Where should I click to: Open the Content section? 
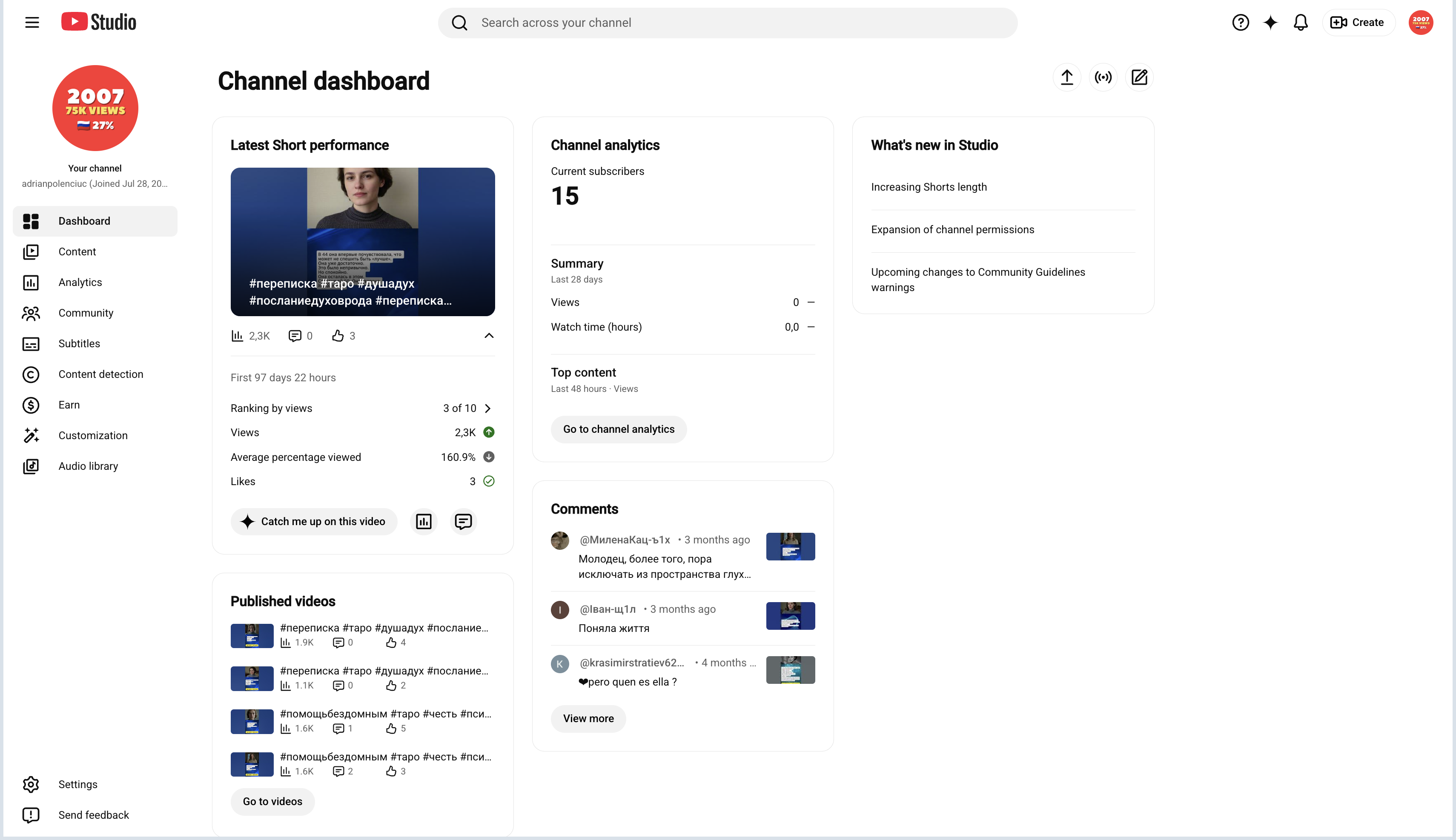pyautogui.click(x=95, y=251)
